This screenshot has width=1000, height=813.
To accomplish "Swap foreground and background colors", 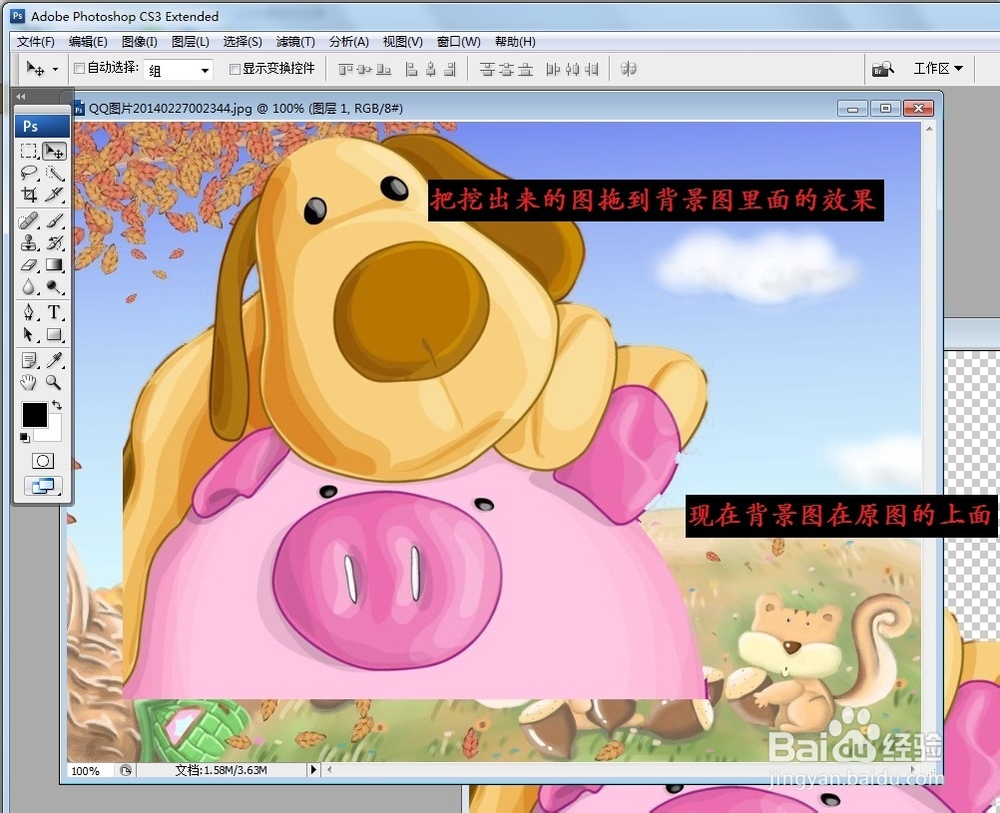I will [56, 405].
